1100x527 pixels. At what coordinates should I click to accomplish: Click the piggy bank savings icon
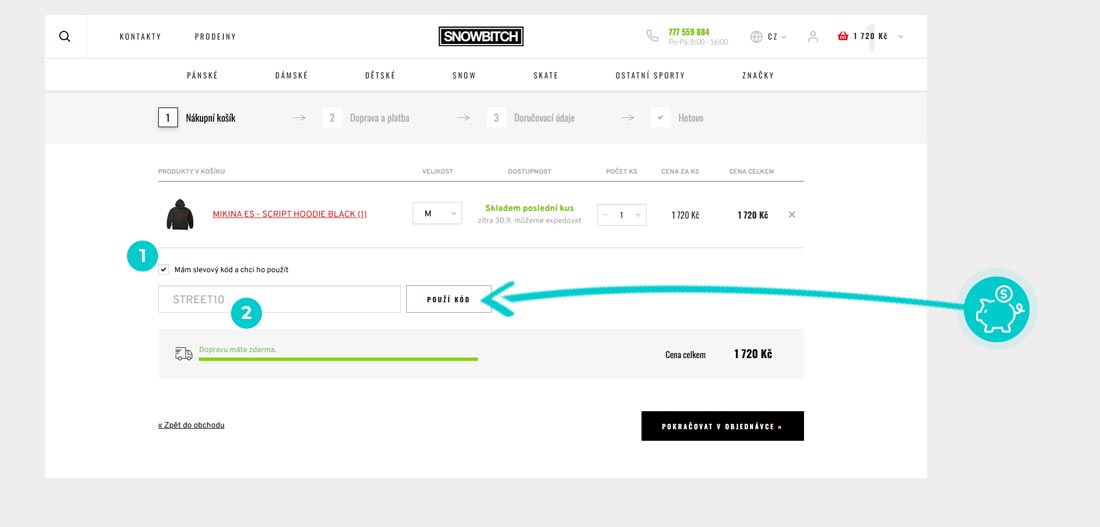click(996, 310)
